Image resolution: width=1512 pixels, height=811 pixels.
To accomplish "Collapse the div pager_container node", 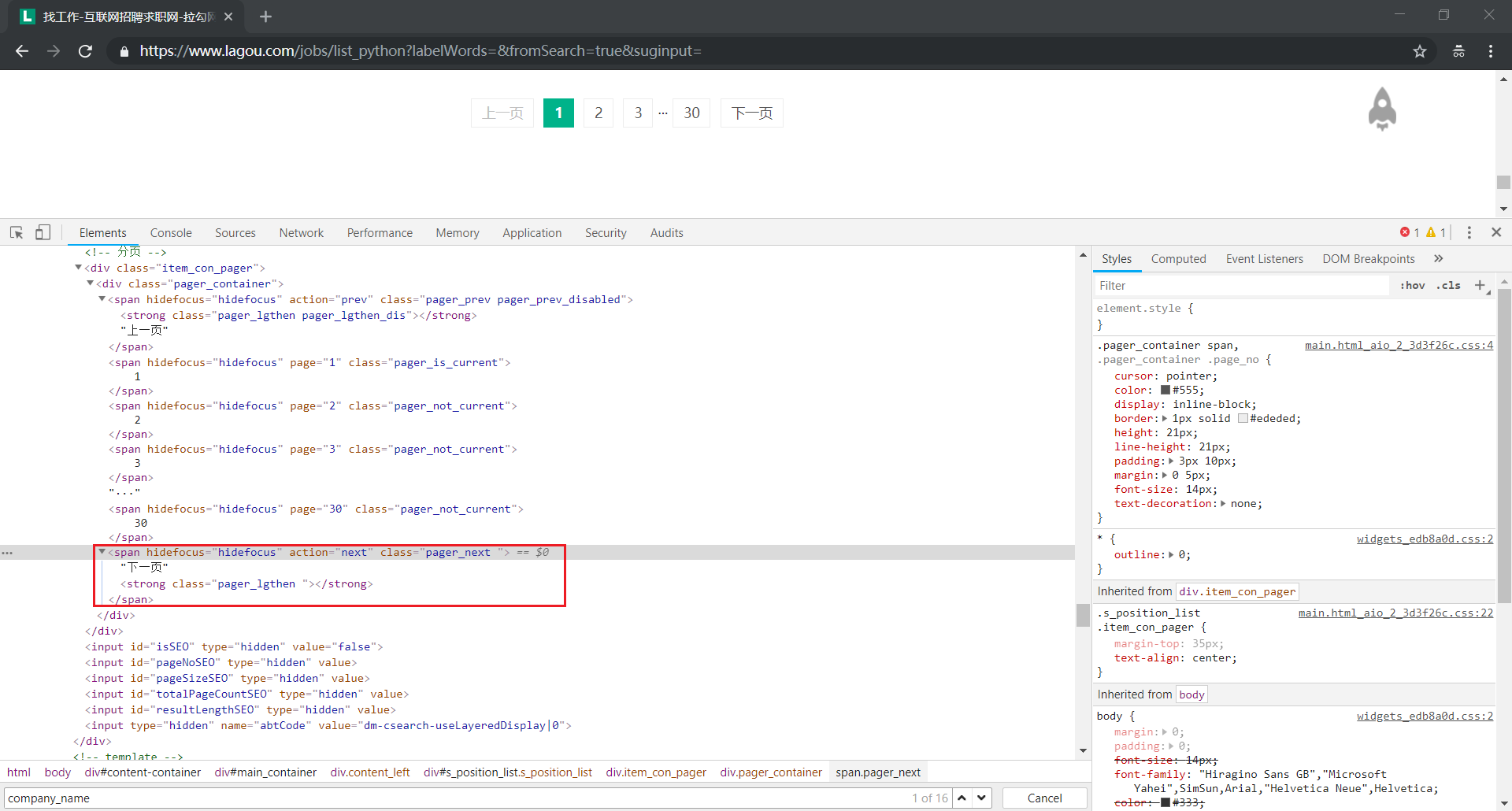I will (x=90, y=283).
